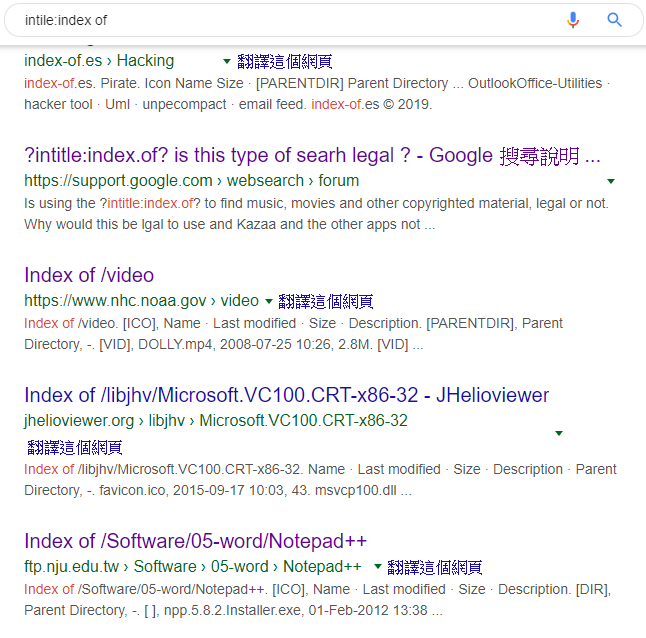Open dropdown arrow next to index-of.es Hacking
The image size is (646, 638).
(227, 61)
